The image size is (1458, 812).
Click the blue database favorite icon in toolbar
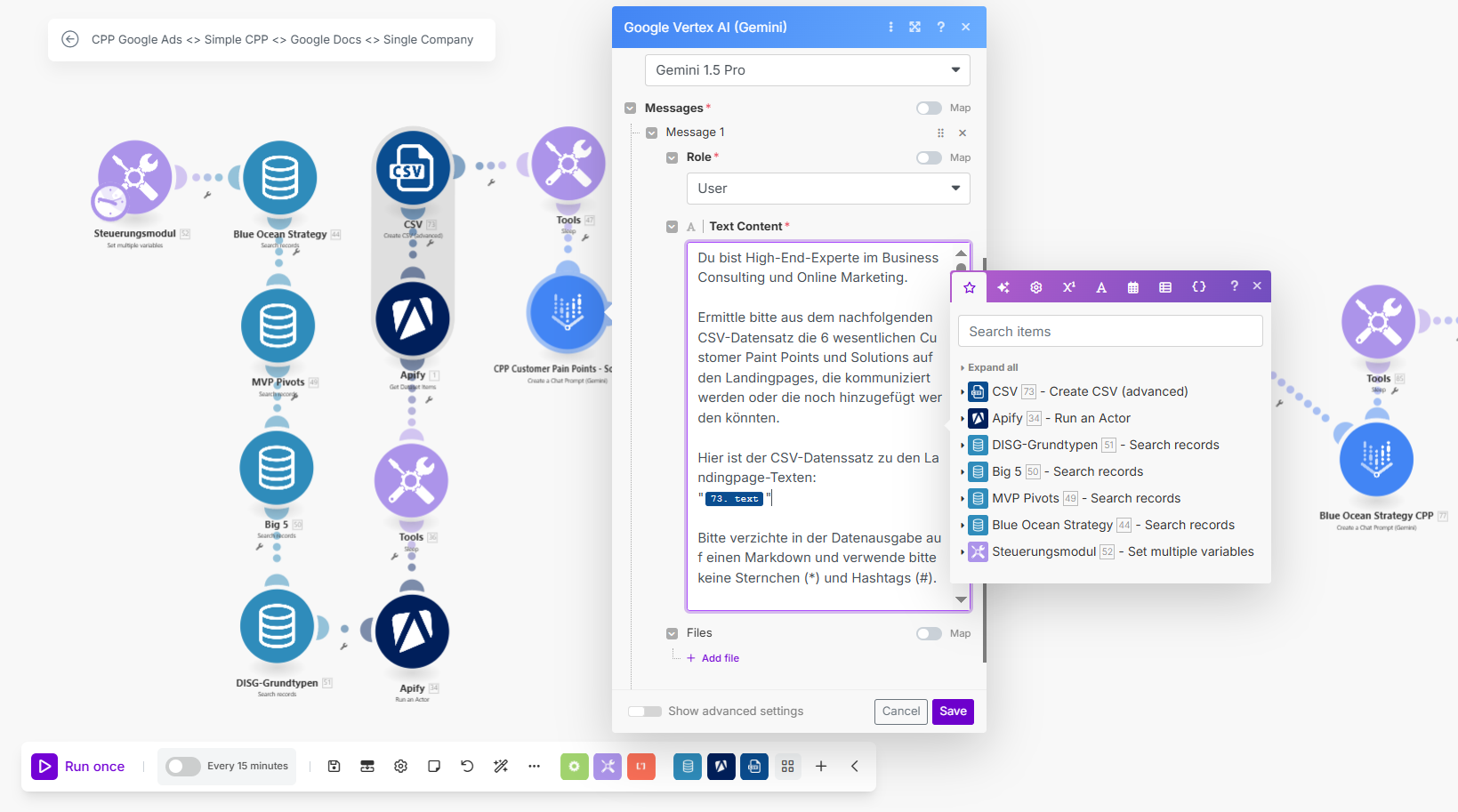tap(688, 766)
